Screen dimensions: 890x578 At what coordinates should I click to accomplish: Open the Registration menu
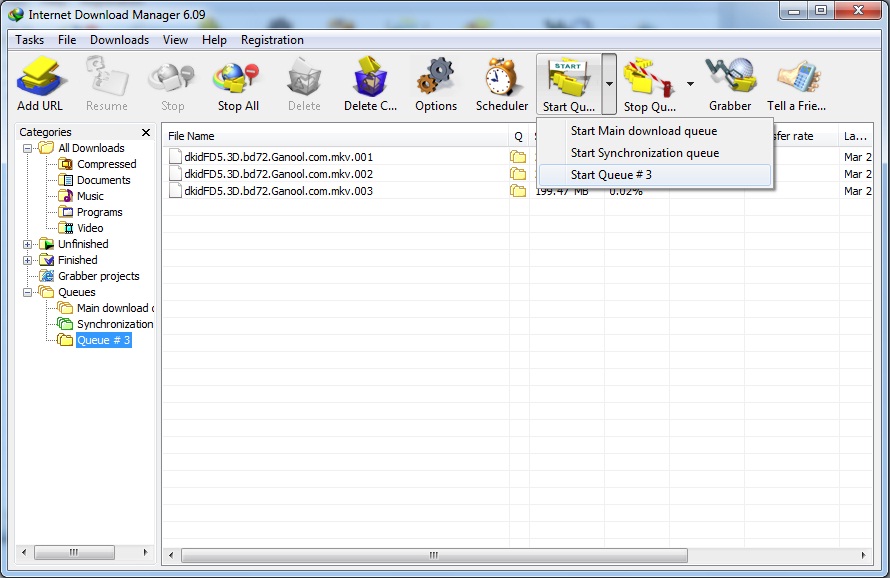272,40
